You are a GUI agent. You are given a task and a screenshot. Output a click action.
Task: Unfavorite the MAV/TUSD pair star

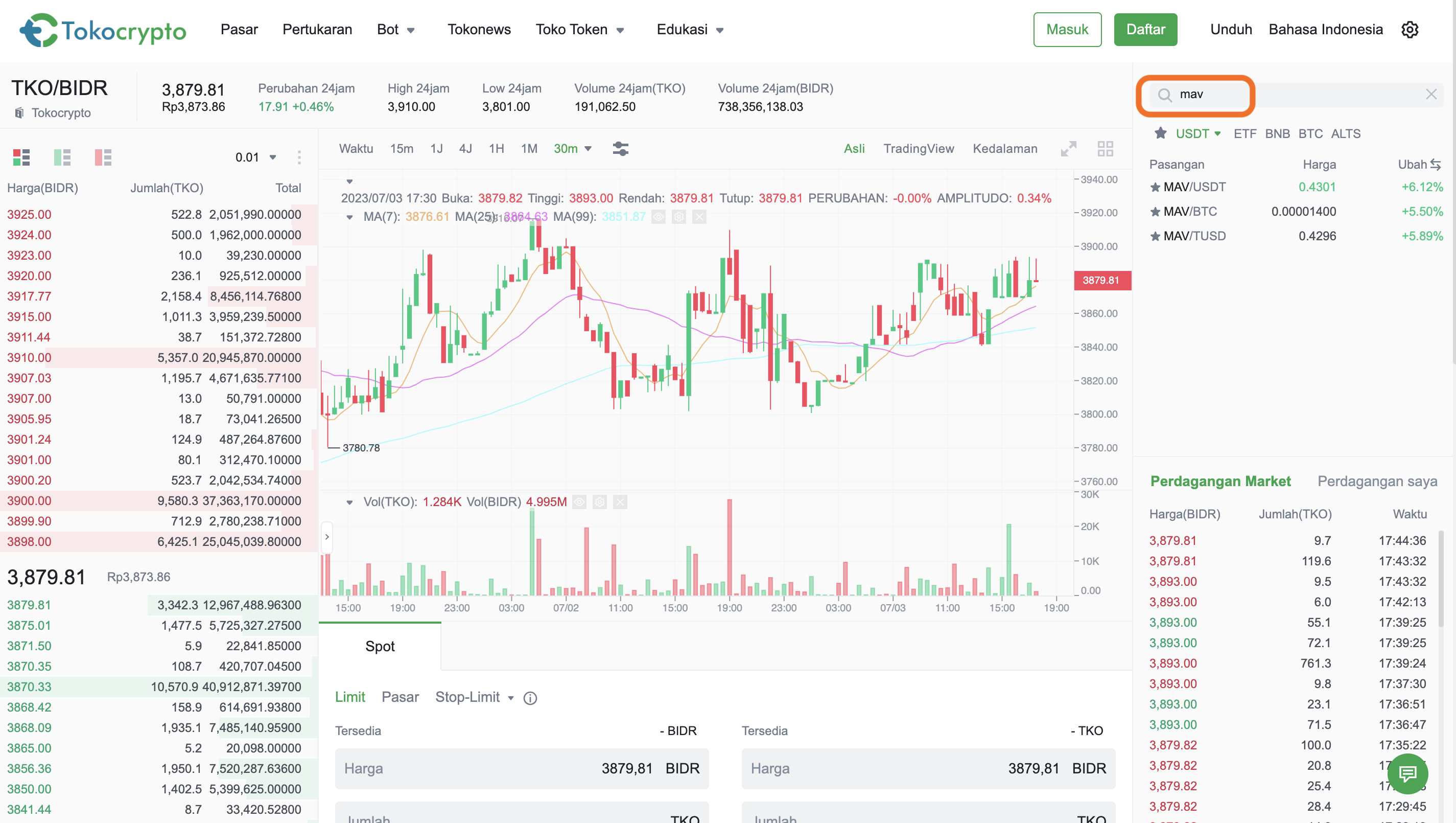click(1155, 237)
